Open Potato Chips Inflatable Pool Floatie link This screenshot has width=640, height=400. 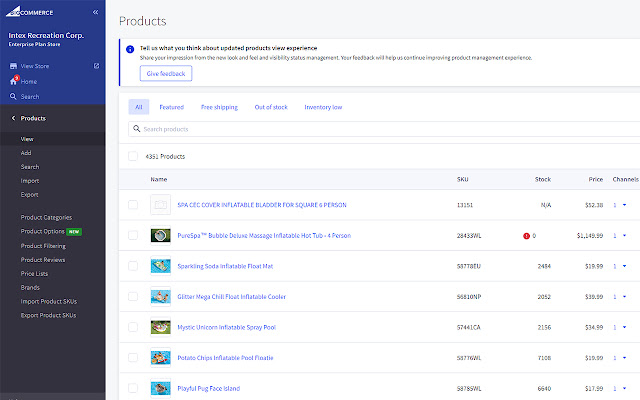click(x=225, y=357)
